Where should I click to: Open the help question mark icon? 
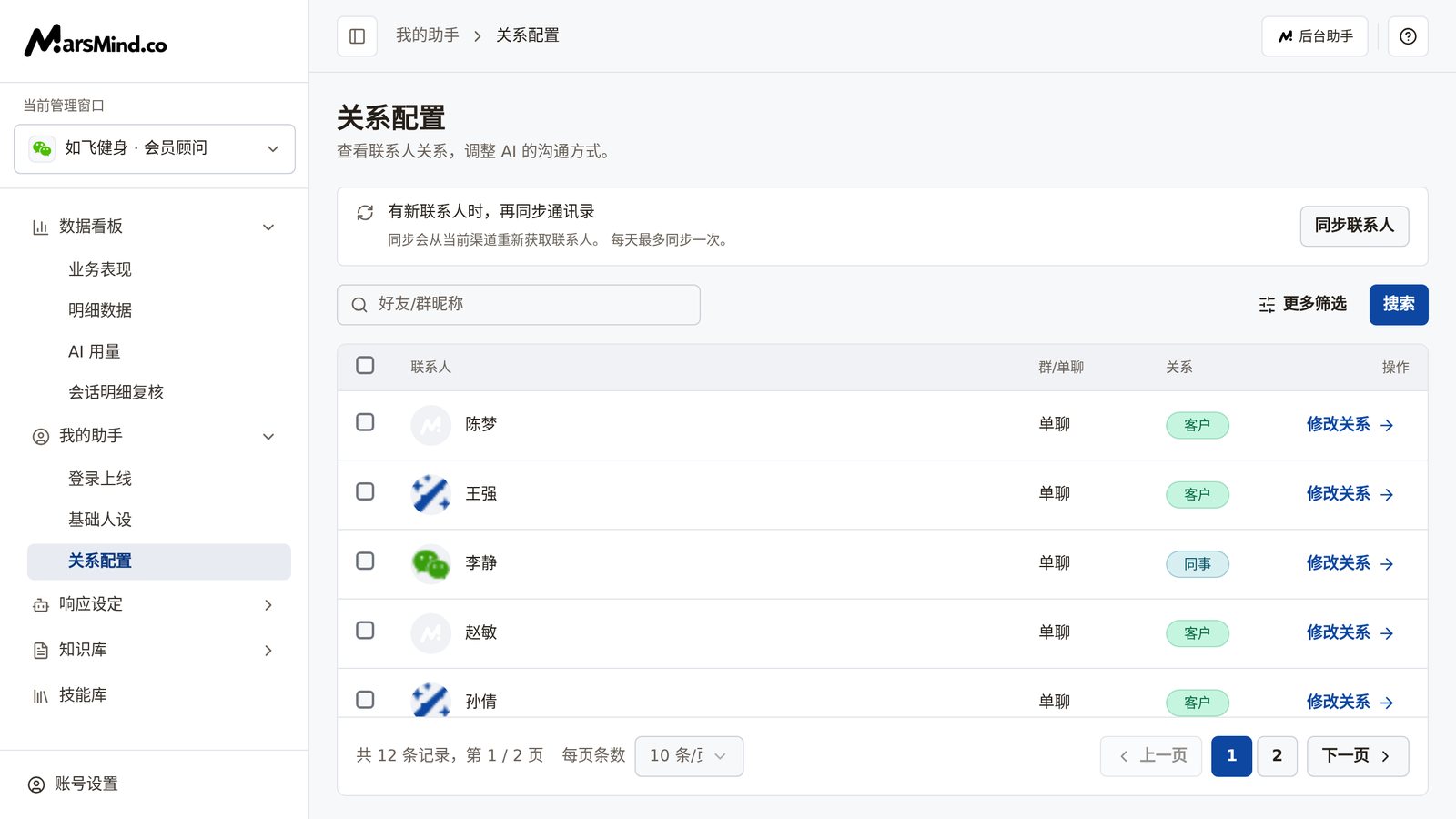pos(1408,36)
